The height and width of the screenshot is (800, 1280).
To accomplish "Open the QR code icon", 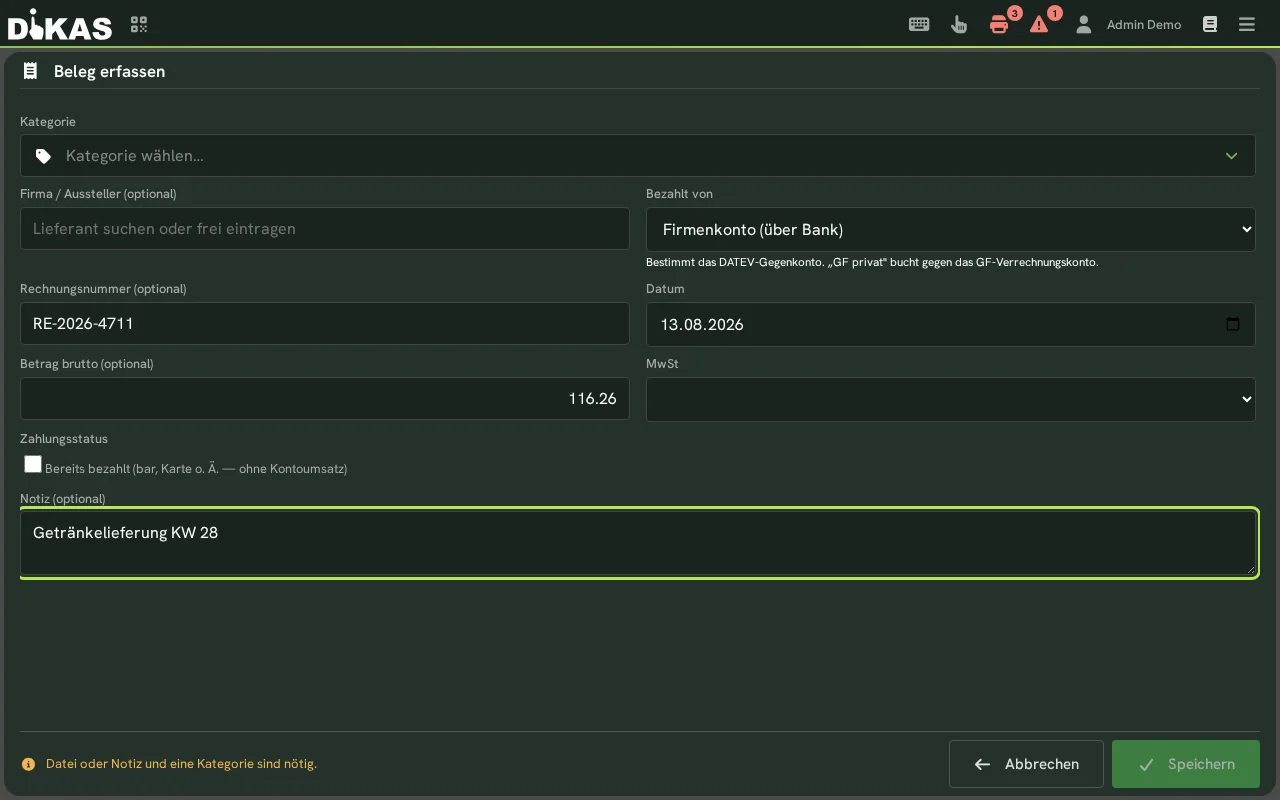I will point(139,24).
